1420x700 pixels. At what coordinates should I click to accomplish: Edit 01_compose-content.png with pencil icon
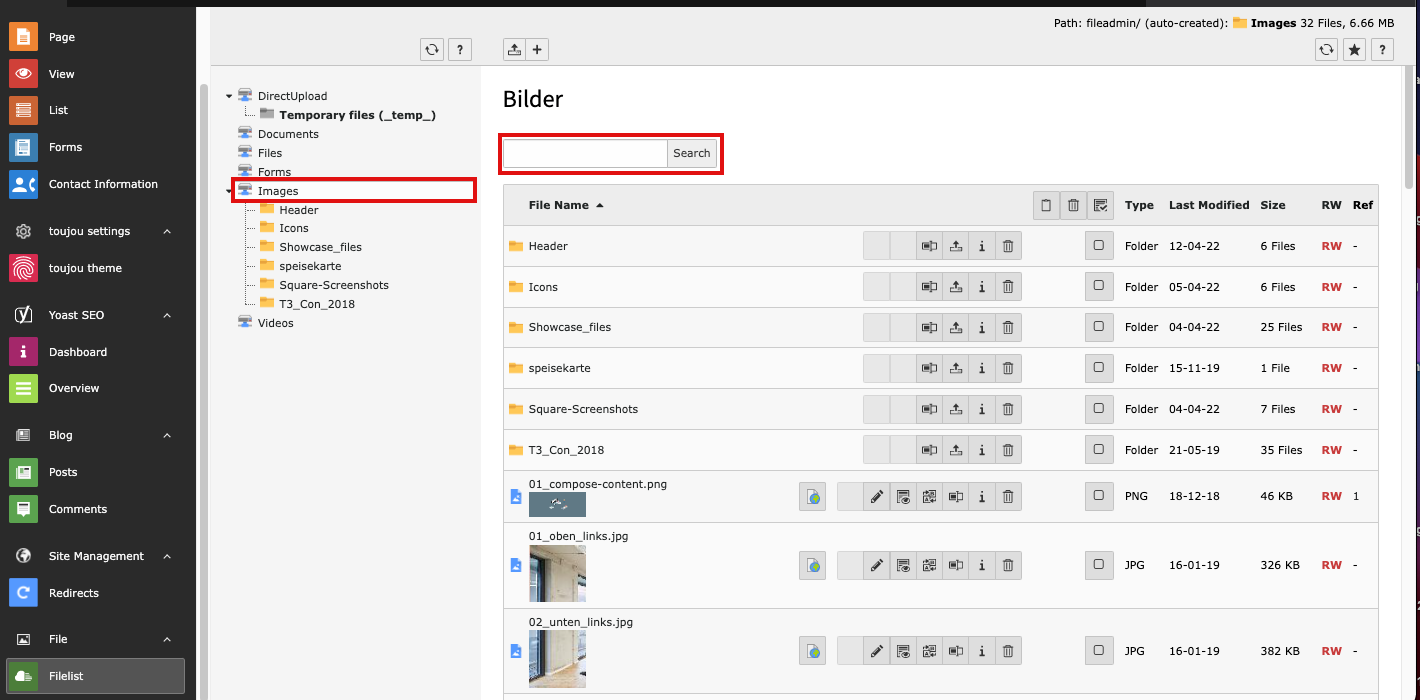(877, 496)
